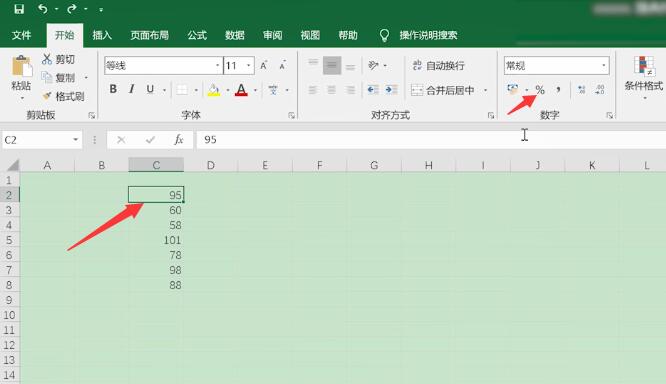Viewport: 666px width, 384px height.
Task: Apply cell borders
Action: tap(182, 90)
